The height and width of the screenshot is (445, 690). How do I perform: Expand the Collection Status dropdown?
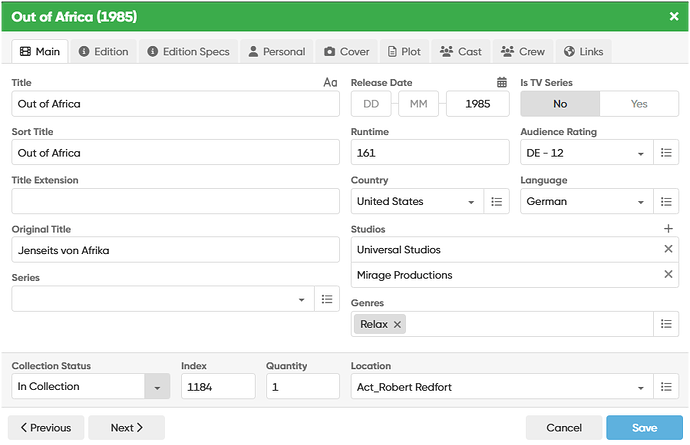click(157, 387)
